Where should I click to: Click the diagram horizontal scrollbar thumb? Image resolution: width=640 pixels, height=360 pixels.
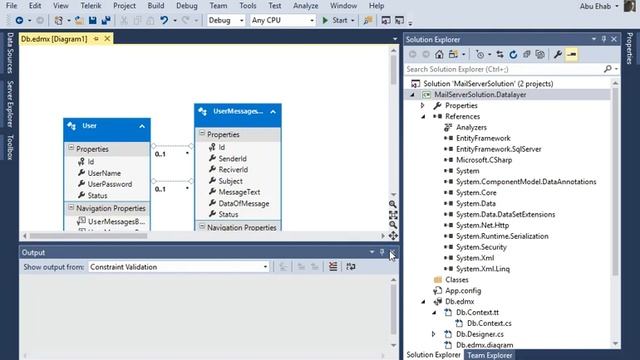[x=88, y=236]
